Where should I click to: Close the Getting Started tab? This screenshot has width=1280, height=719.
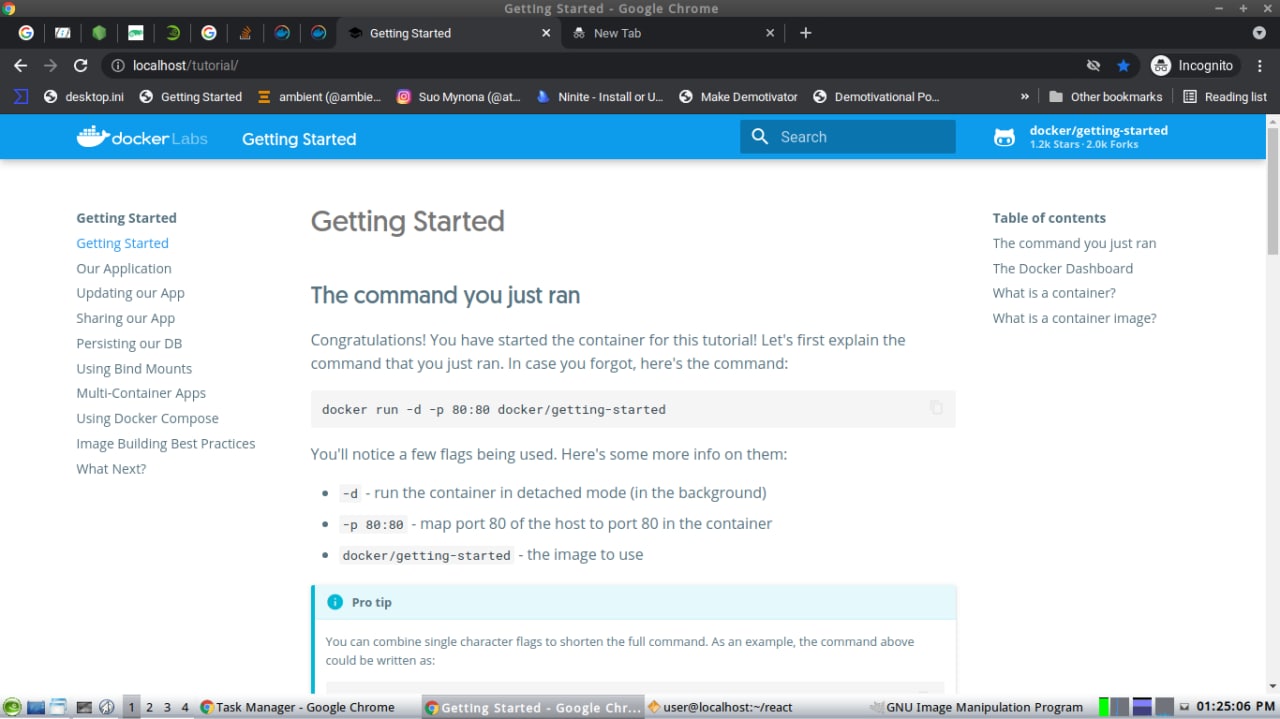[x=546, y=33]
